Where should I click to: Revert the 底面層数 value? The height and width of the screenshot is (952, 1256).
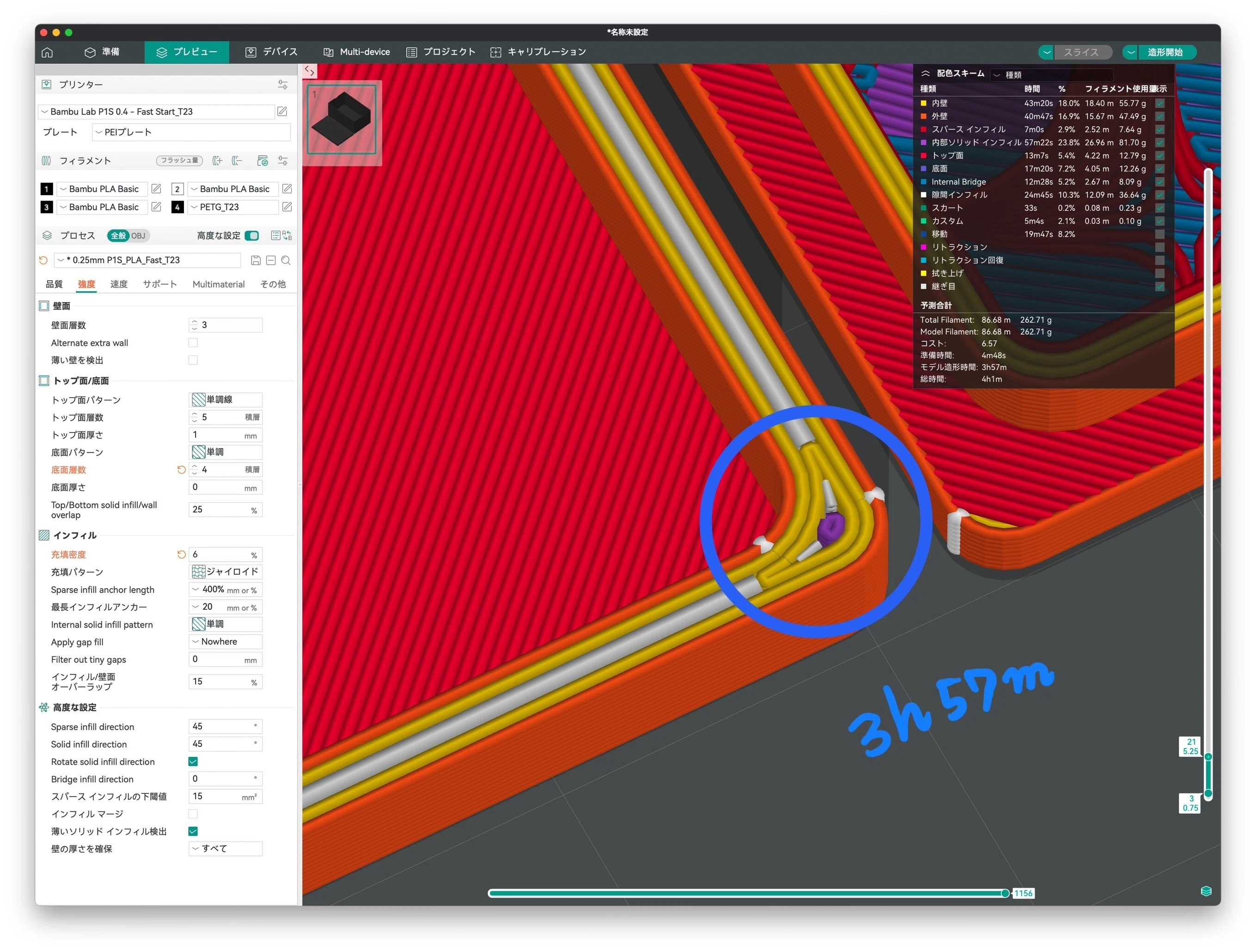(181, 470)
